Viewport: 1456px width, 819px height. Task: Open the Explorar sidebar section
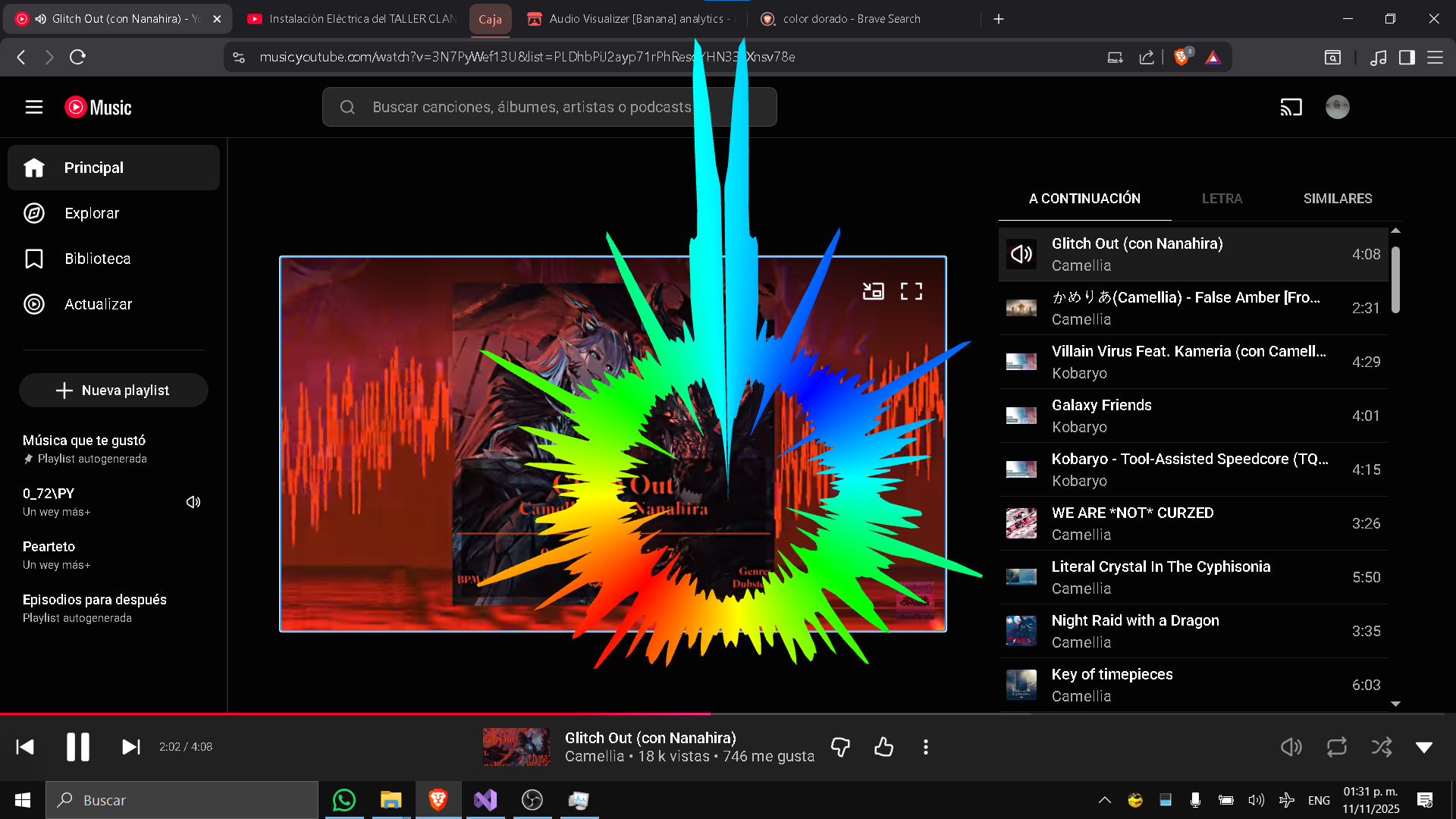91,213
